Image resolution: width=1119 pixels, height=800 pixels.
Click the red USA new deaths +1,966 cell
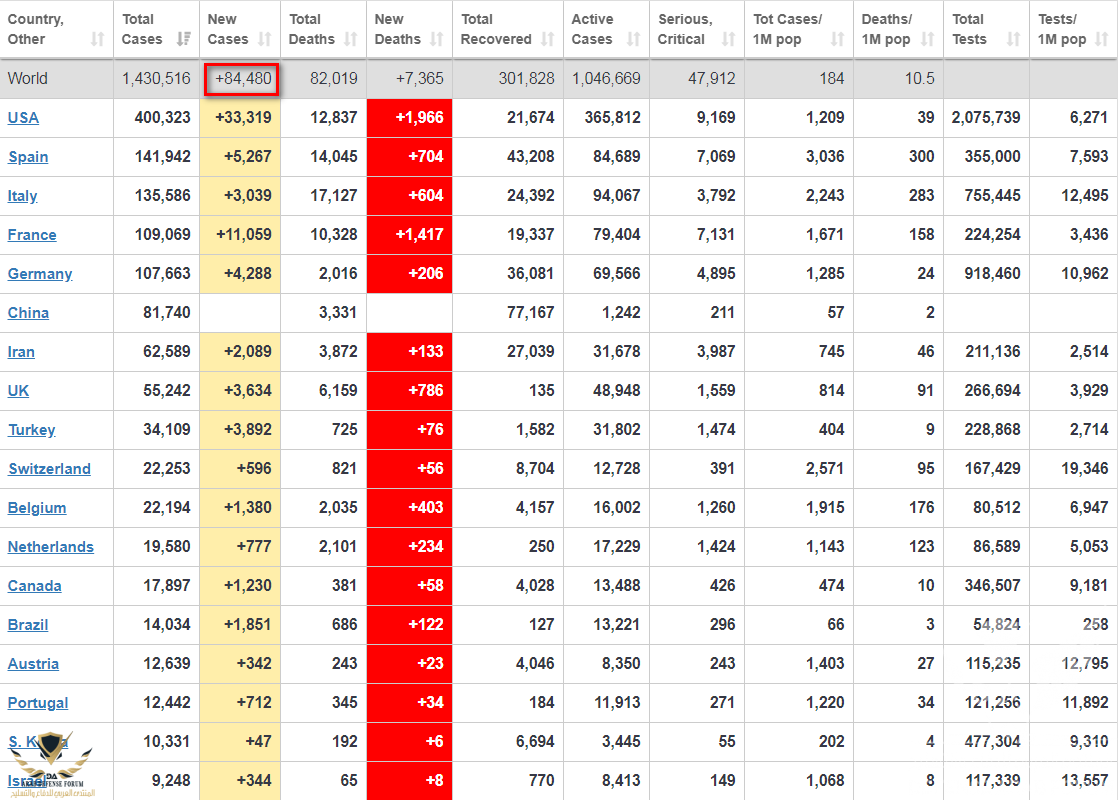pyautogui.click(x=410, y=118)
